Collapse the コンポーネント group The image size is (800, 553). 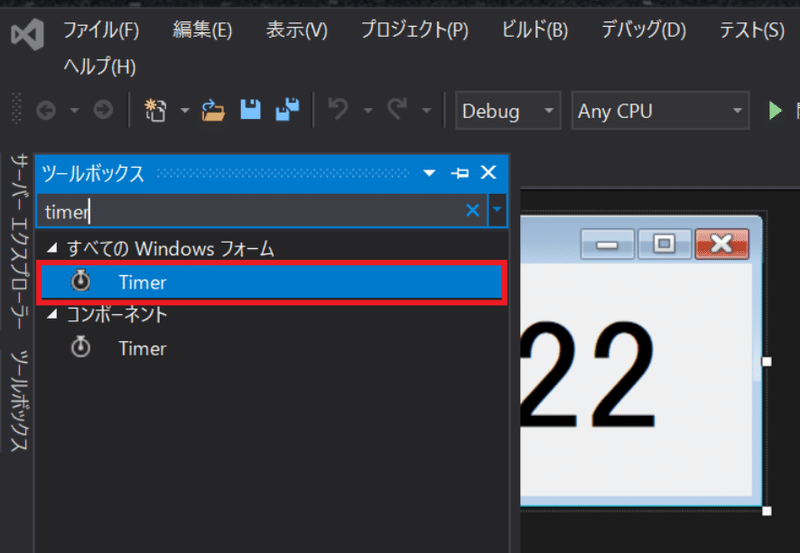click(x=52, y=314)
